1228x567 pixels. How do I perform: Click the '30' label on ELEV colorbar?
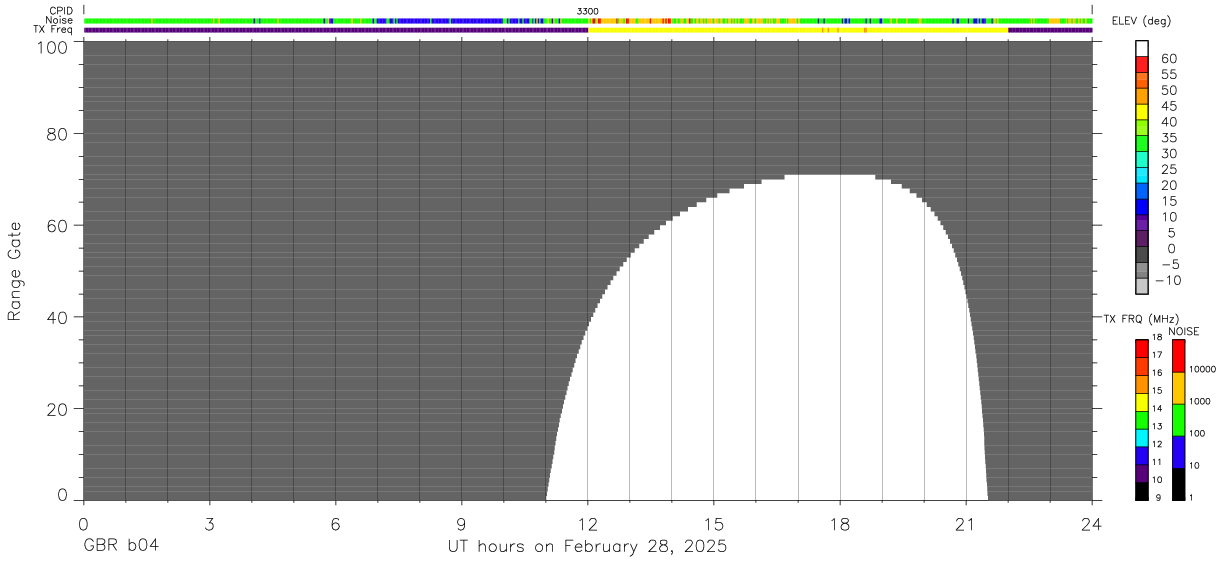point(1168,153)
